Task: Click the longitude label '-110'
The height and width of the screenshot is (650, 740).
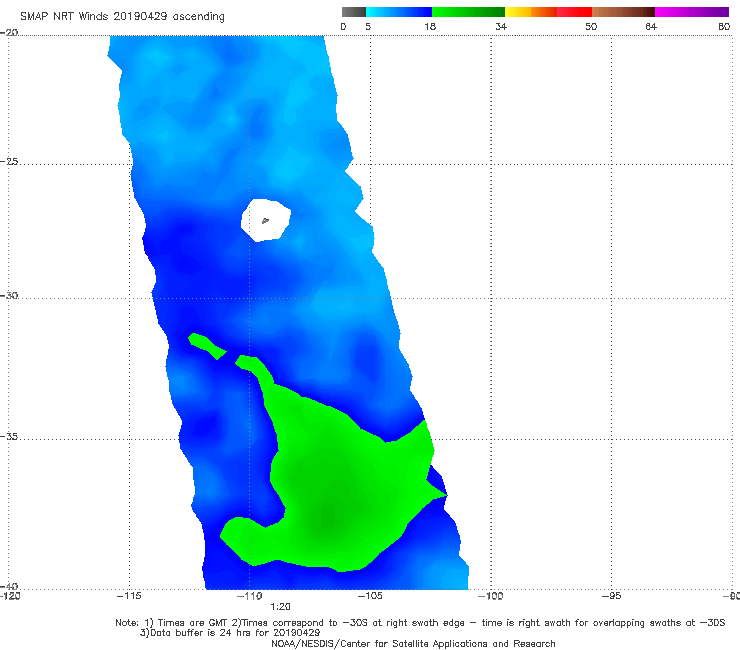Action: 249,596
